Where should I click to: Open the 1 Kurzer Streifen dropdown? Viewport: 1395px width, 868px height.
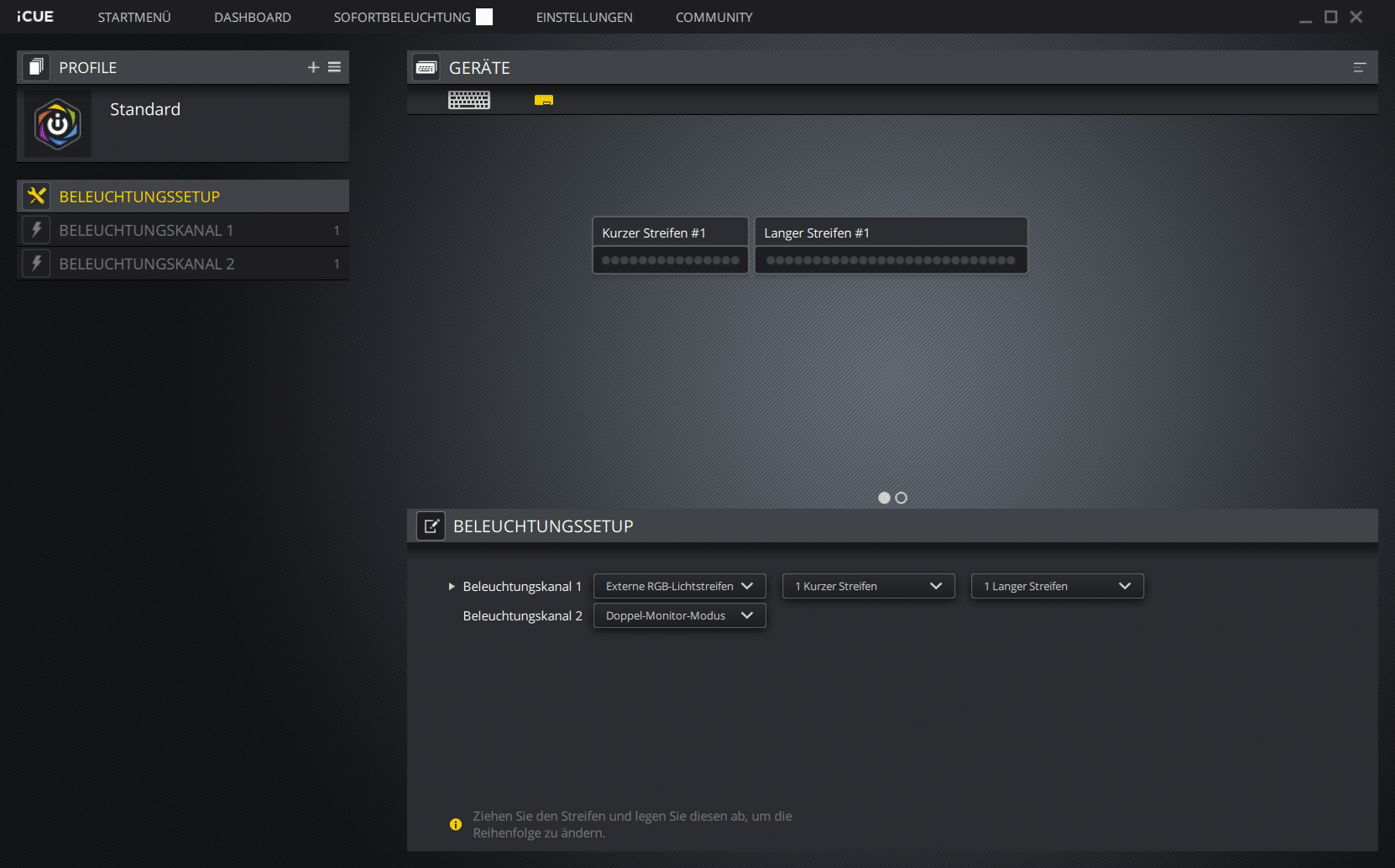click(868, 586)
